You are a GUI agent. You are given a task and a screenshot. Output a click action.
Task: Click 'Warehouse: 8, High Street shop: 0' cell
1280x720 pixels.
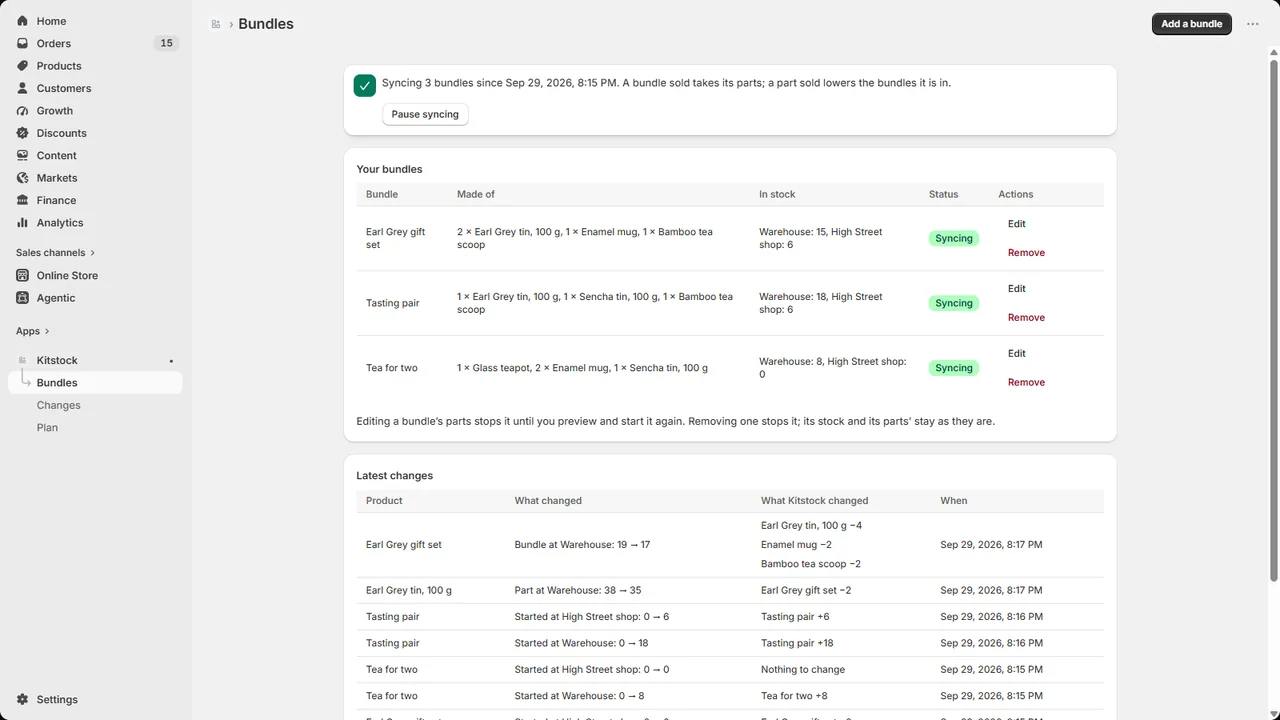tap(833, 368)
